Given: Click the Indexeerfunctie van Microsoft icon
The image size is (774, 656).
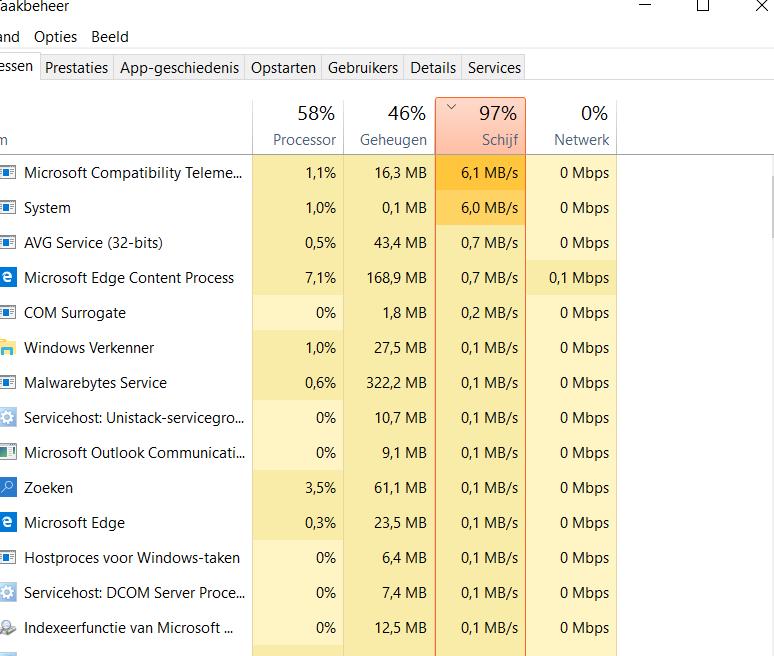Looking at the screenshot, I should pos(8,627).
